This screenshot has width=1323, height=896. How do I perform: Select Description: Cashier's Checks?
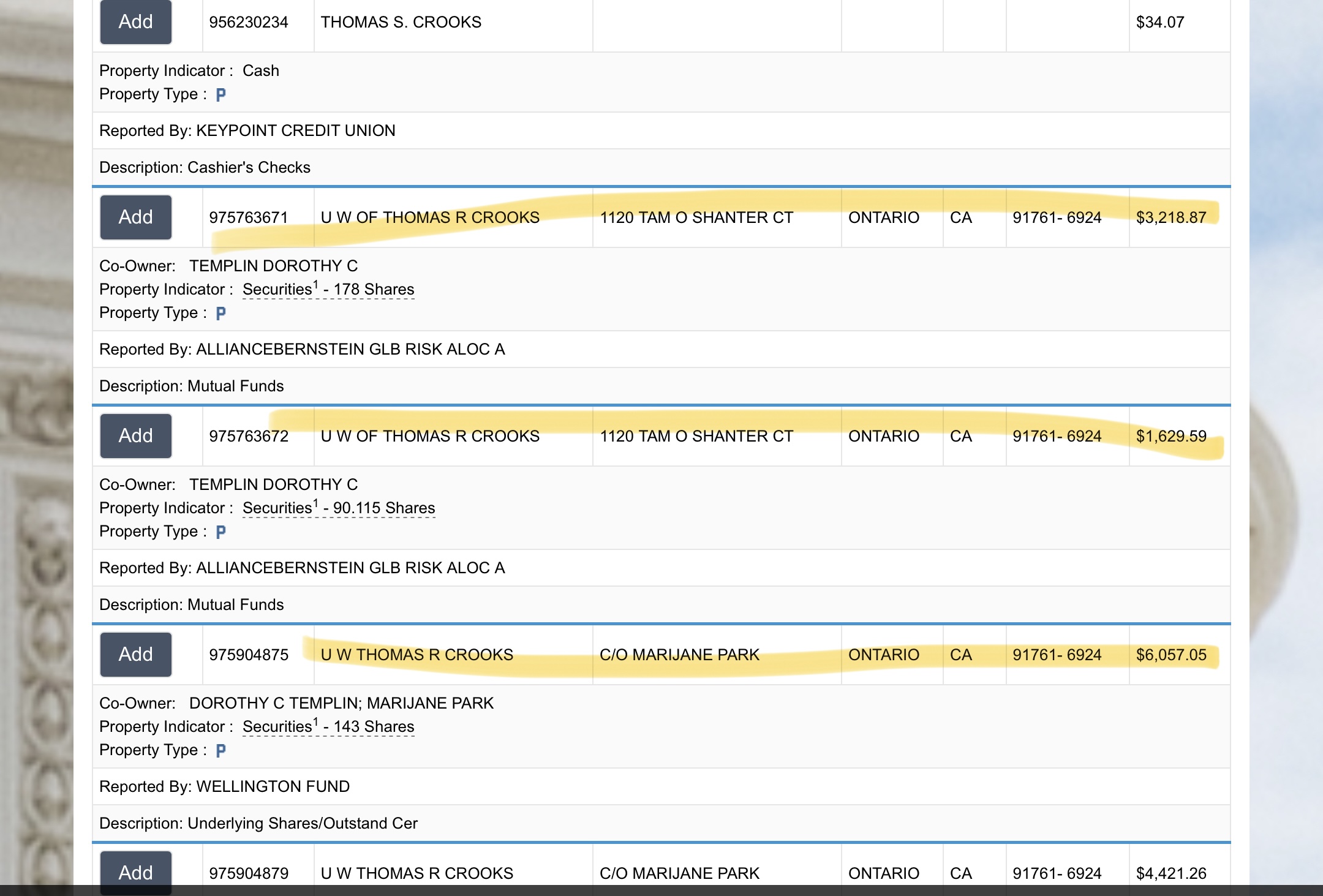(x=205, y=168)
